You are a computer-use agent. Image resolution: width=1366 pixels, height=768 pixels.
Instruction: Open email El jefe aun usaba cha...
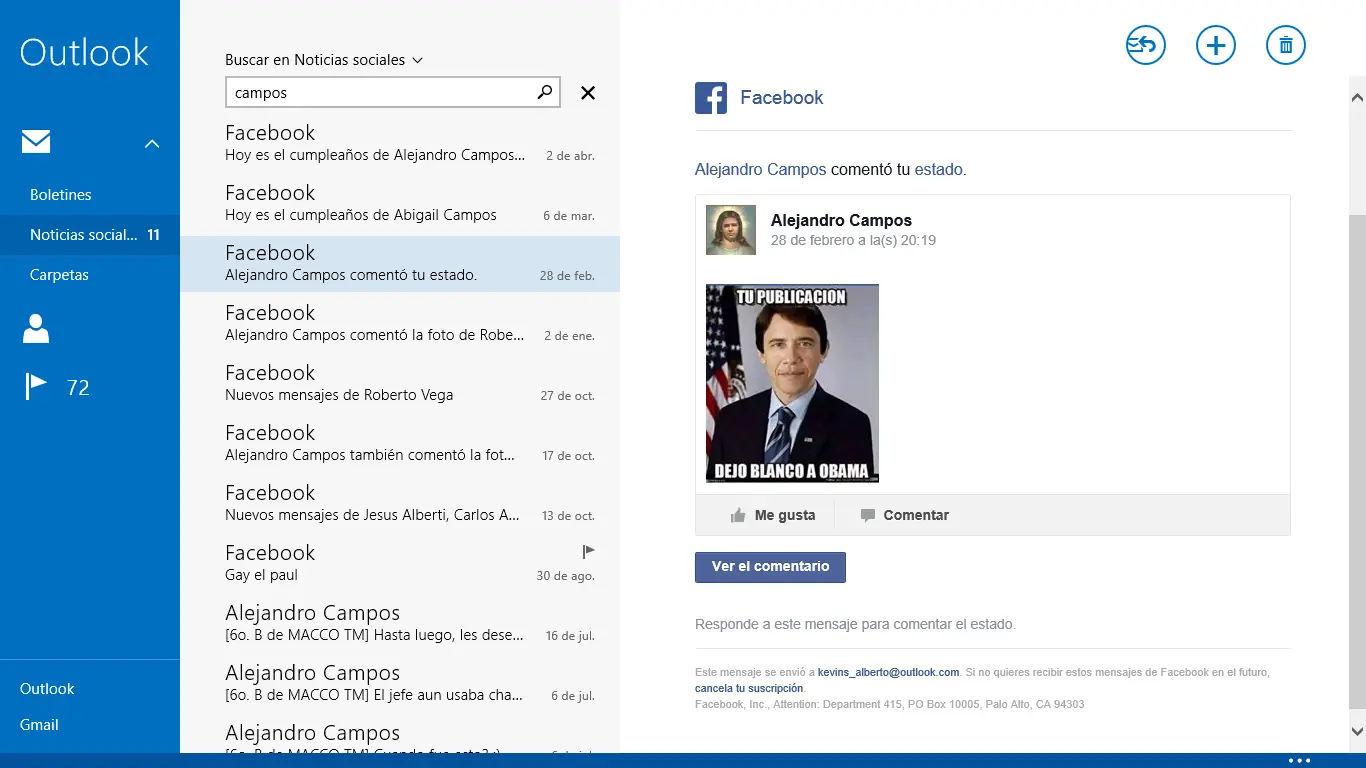tap(400, 683)
